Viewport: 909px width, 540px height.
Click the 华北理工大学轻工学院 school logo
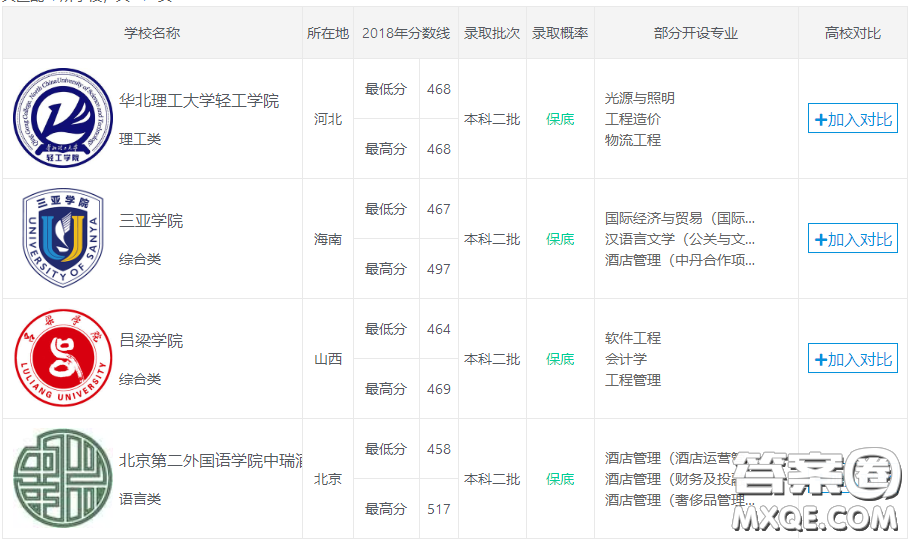pos(63,118)
